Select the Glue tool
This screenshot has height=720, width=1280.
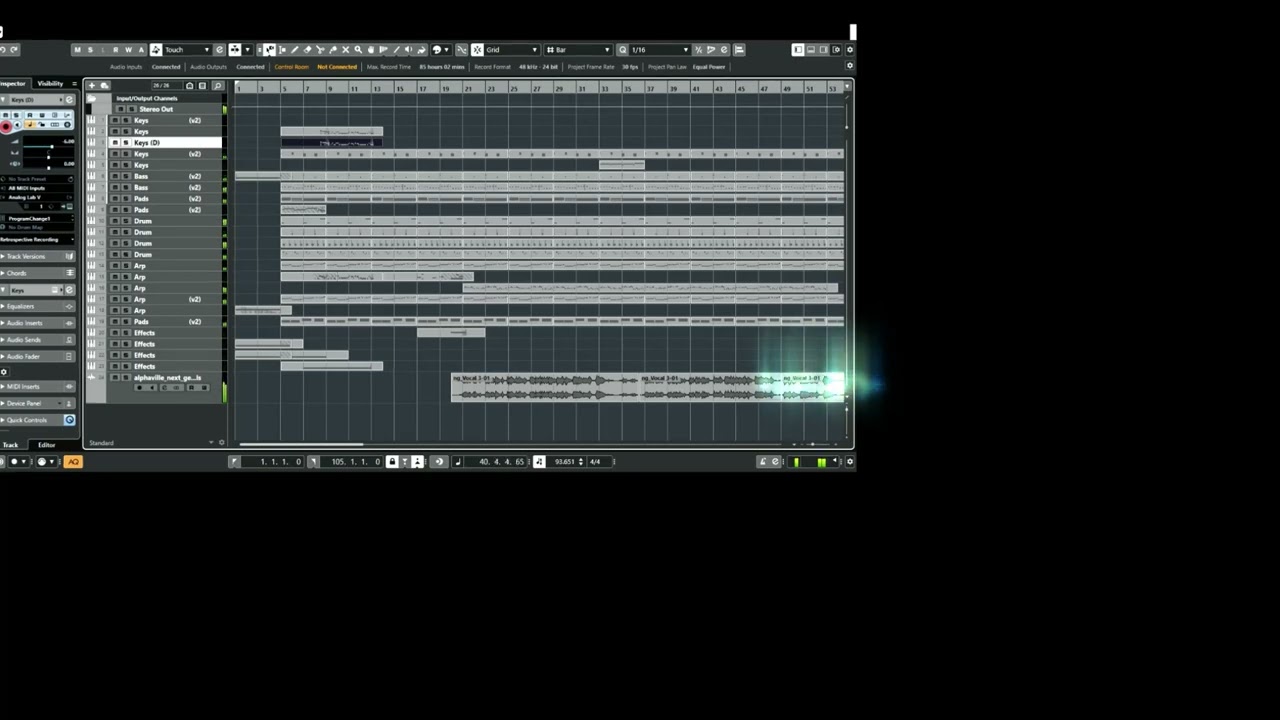click(x=333, y=49)
